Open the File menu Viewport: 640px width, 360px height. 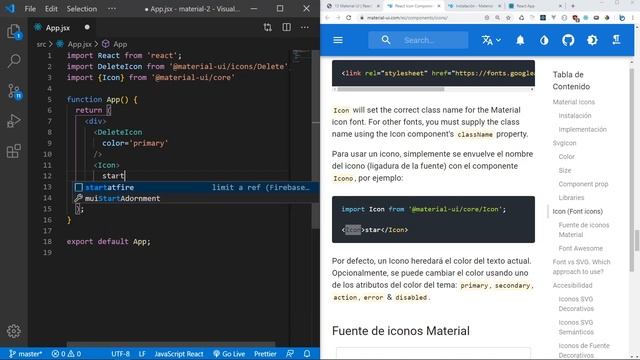[x=30, y=9]
